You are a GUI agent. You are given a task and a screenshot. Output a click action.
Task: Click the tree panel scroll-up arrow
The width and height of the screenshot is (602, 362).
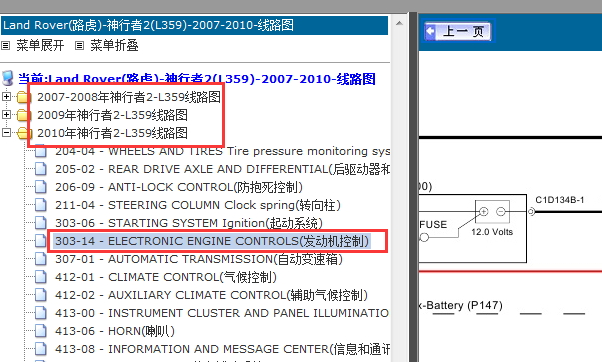coord(399,23)
